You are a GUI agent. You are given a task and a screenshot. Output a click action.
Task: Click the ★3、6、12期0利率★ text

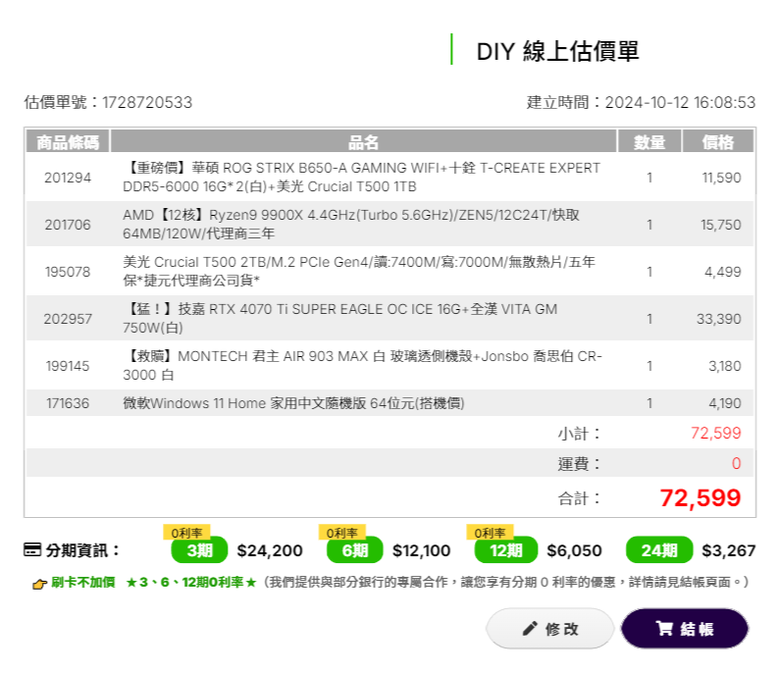click(x=191, y=582)
